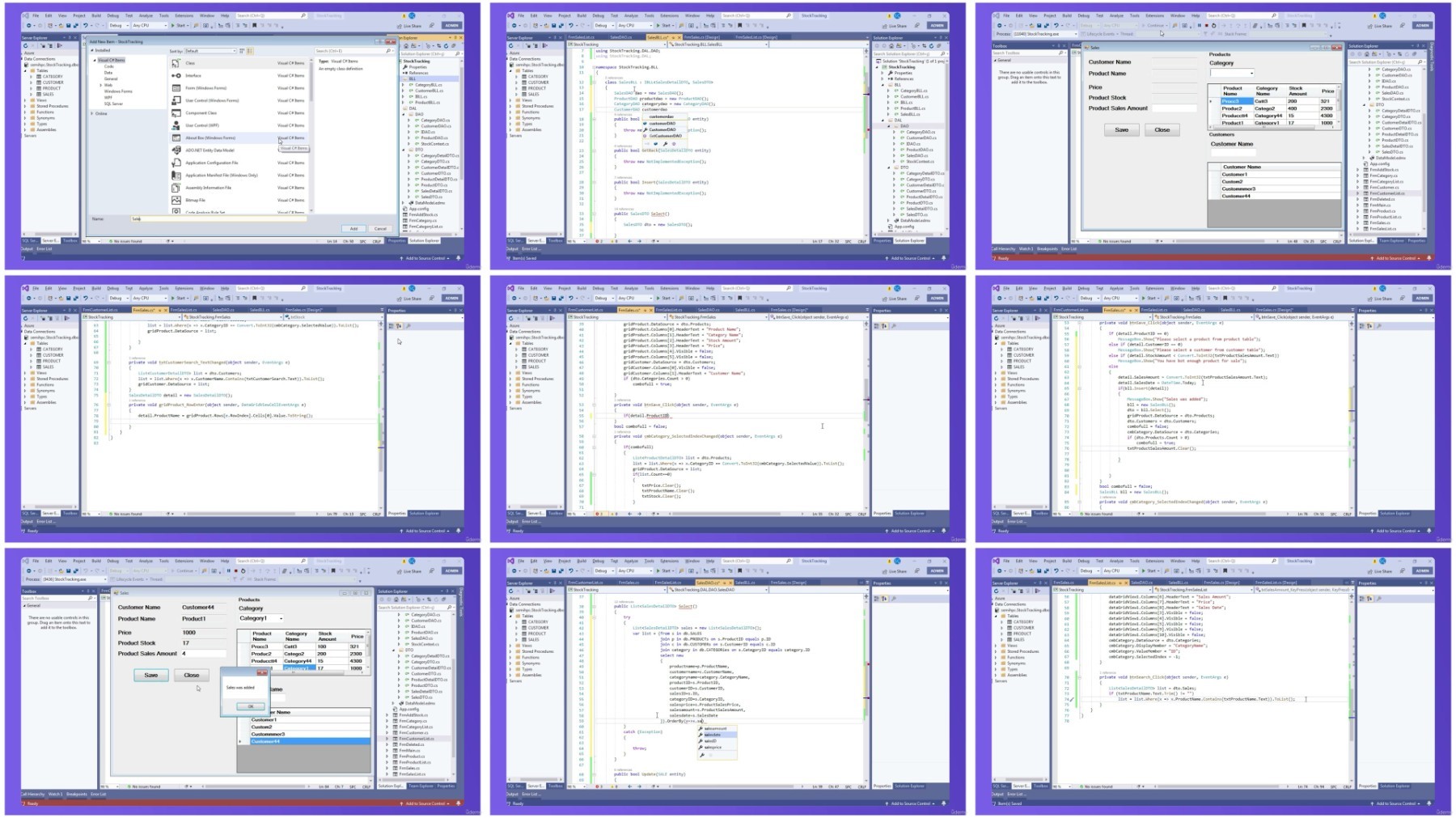The width and height of the screenshot is (1456, 818).
Task: Click the Name field in Add New Item dialog
Action: (218, 218)
